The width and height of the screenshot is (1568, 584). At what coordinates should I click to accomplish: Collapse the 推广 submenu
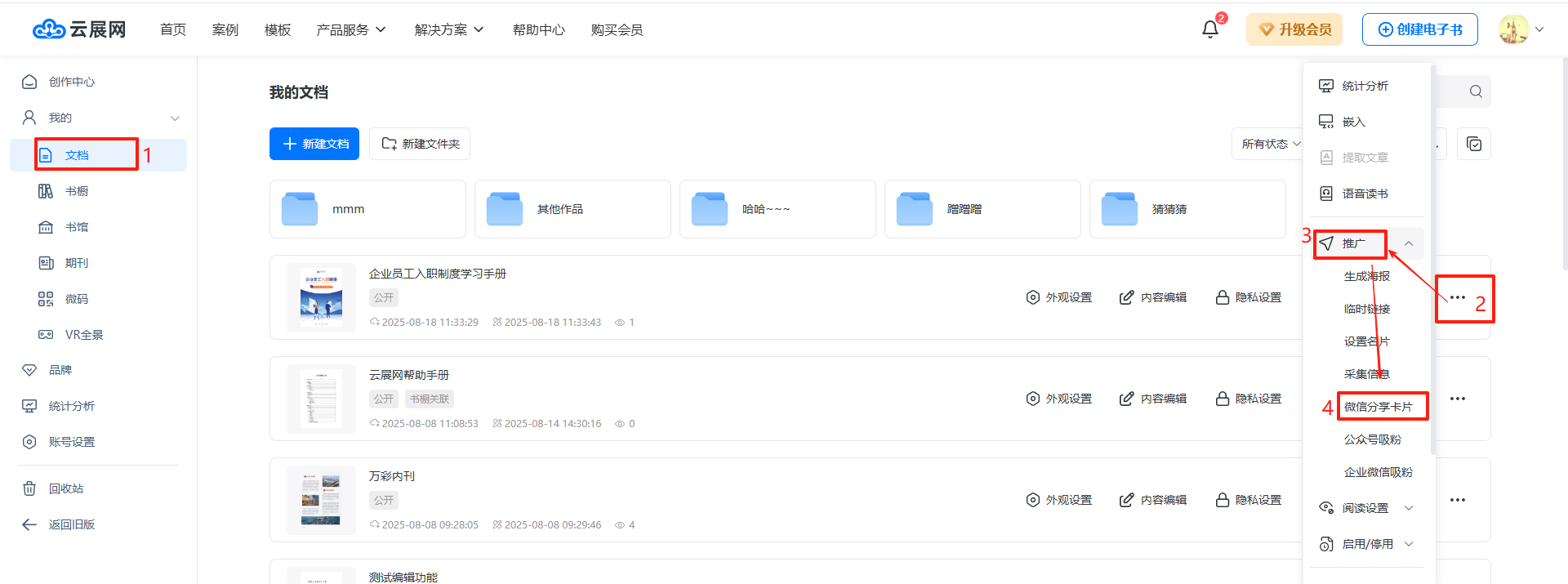1409,243
